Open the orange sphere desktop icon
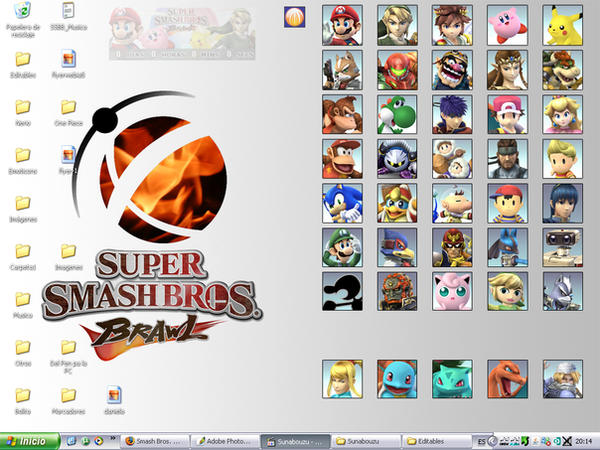The height and width of the screenshot is (450, 600). (295, 17)
